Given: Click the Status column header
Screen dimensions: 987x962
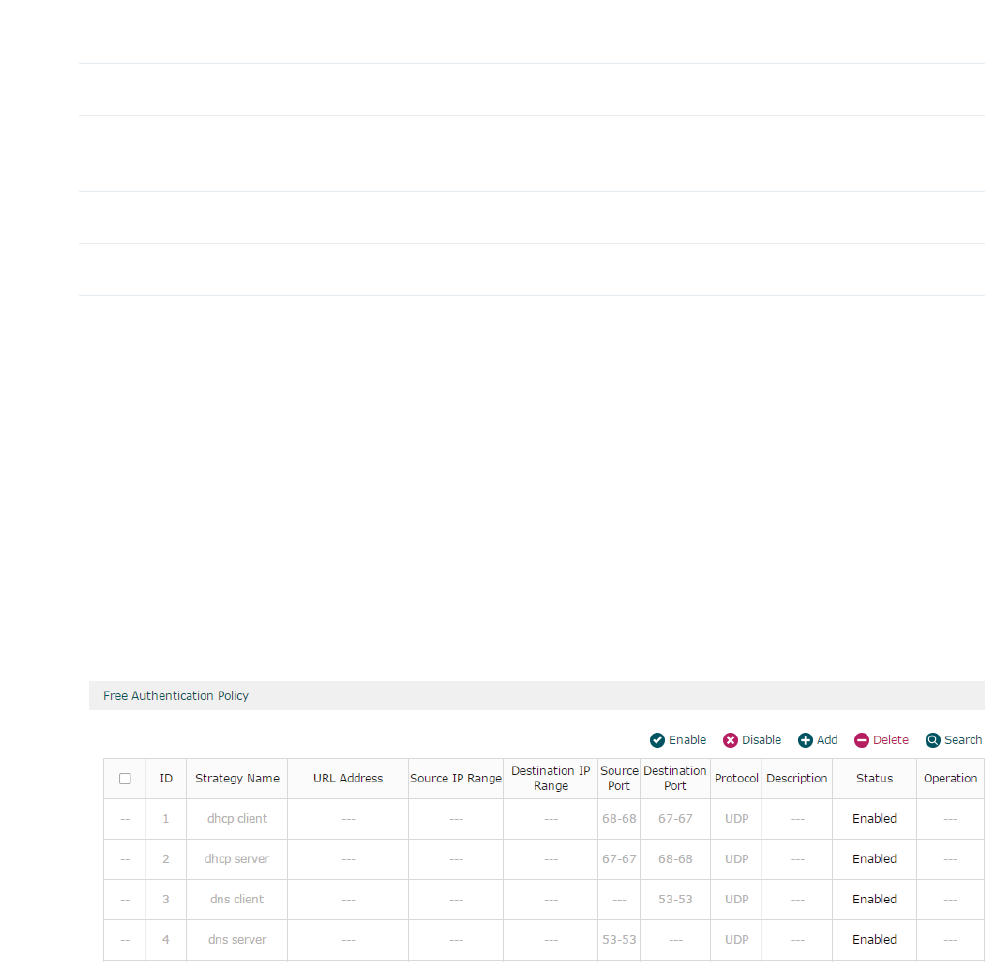Looking at the screenshot, I should pos(874,778).
